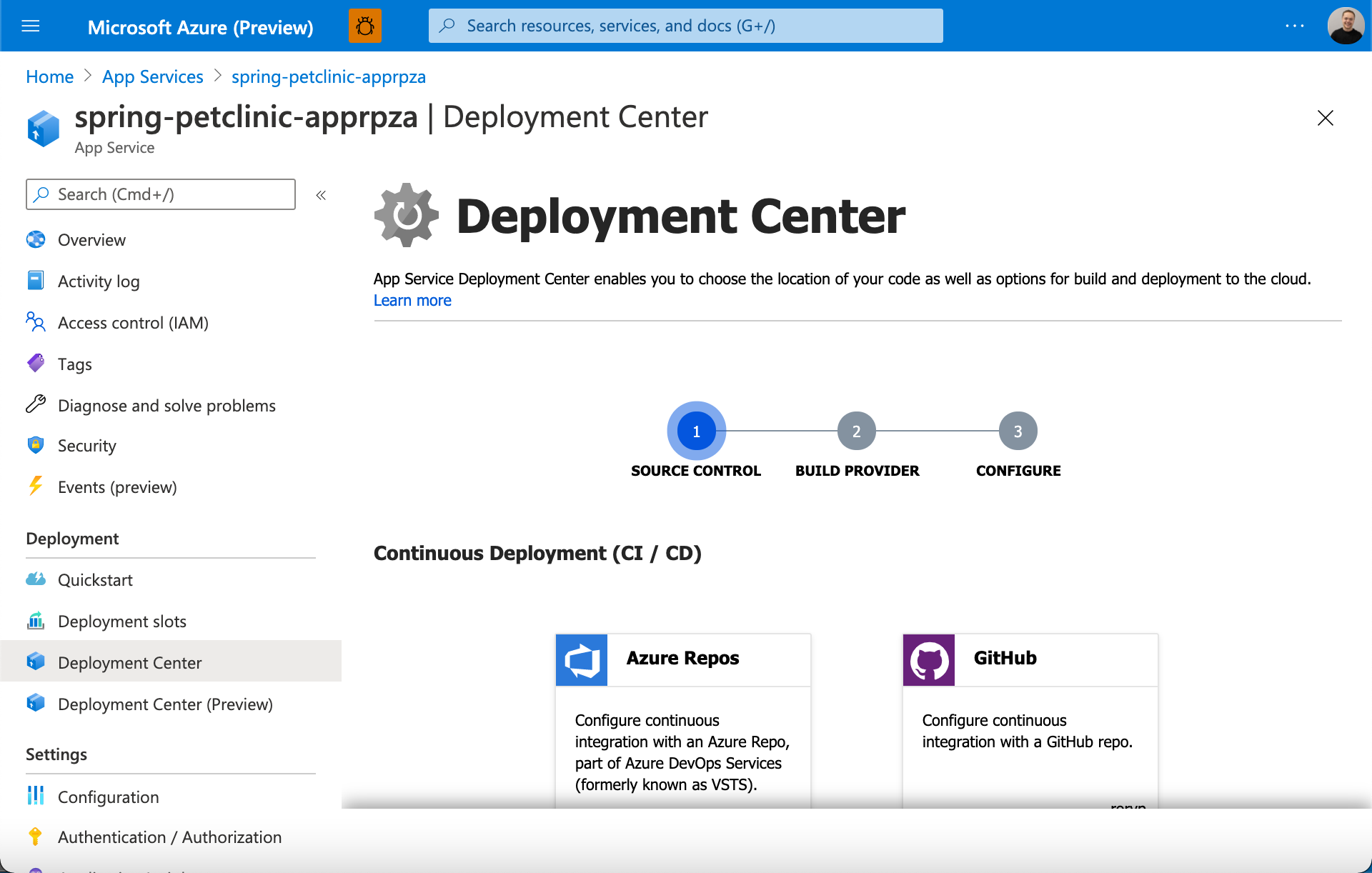Select the Overview globe icon
This screenshot has width=1372, height=873.
(36, 239)
